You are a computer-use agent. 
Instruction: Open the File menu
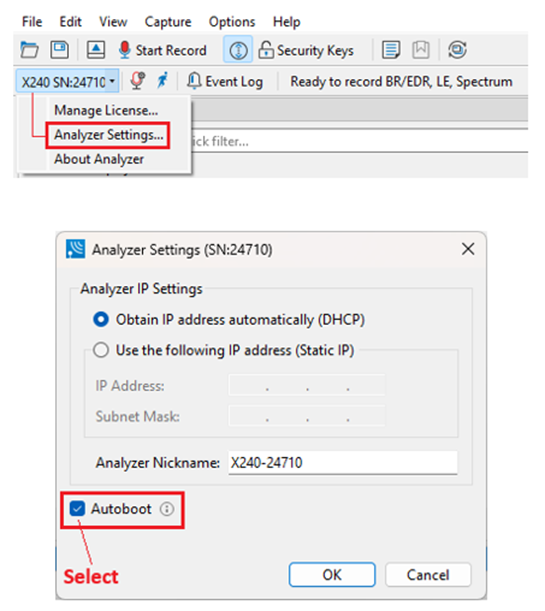[32, 22]
